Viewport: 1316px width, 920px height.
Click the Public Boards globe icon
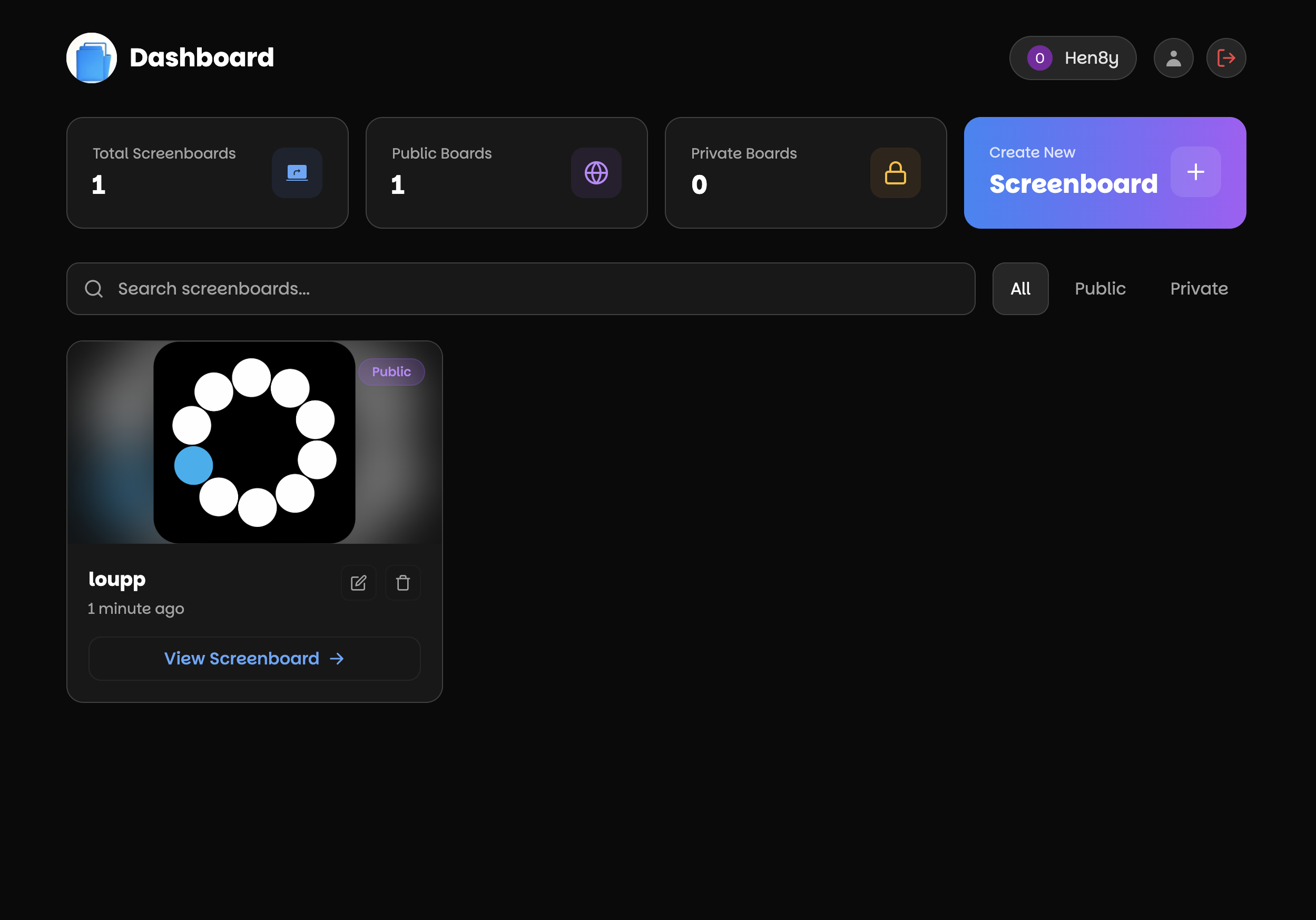coord(596,172)
